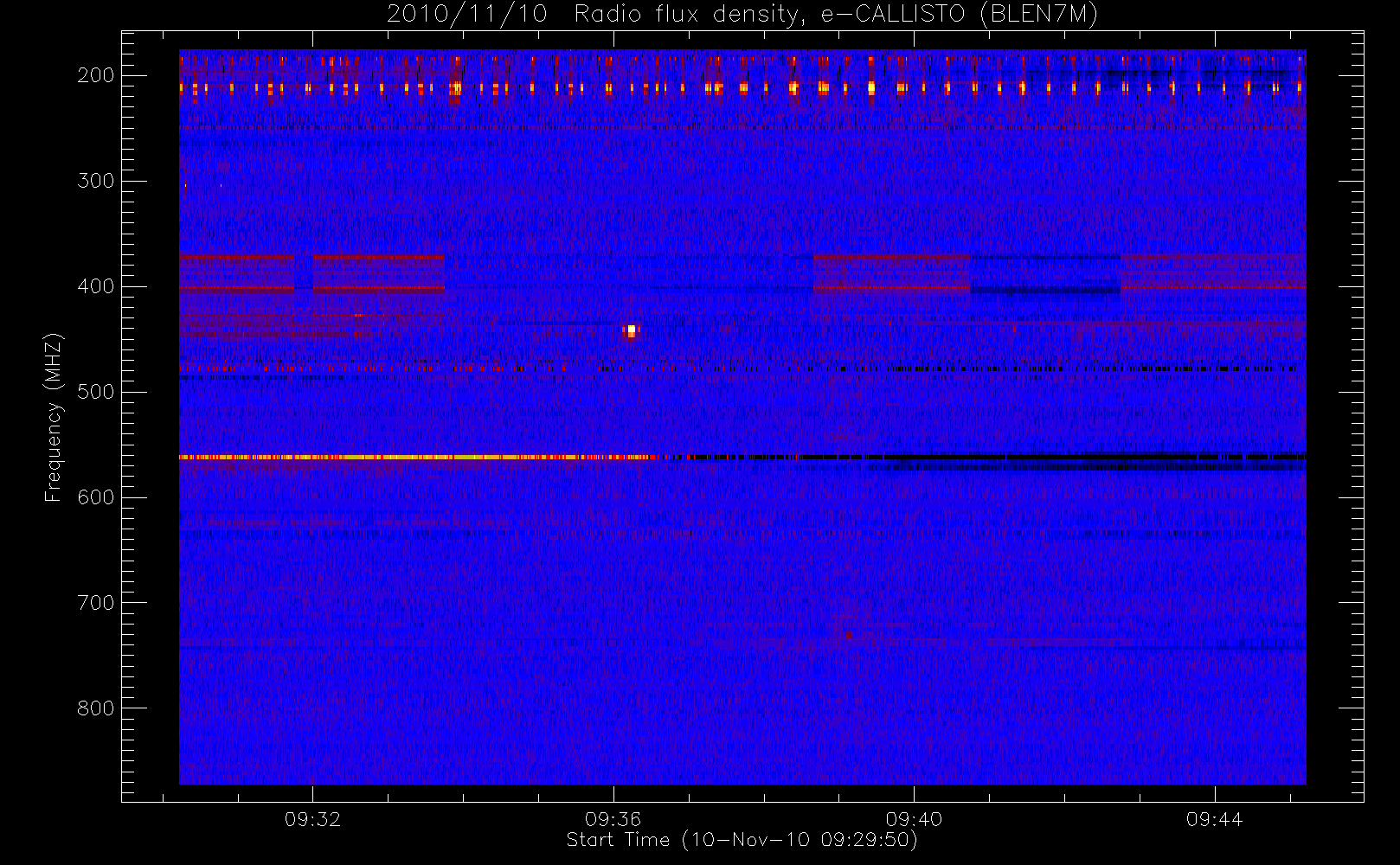Viewport: 1400px width, 865px height.
Task: Click the yellow emission line near 560 MHz
Action: (x=415, y=457)
